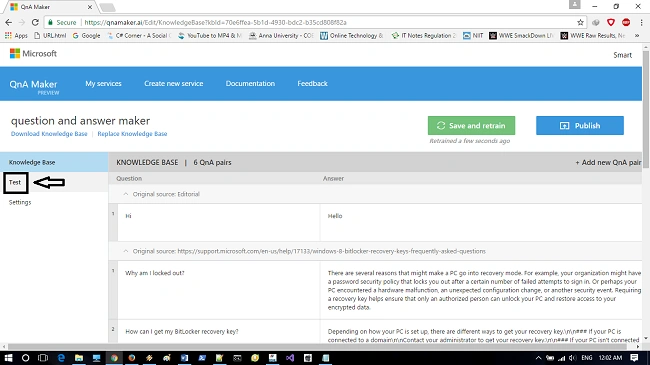
Task: Open the red shield extension icon
Action: coord(611,22)
